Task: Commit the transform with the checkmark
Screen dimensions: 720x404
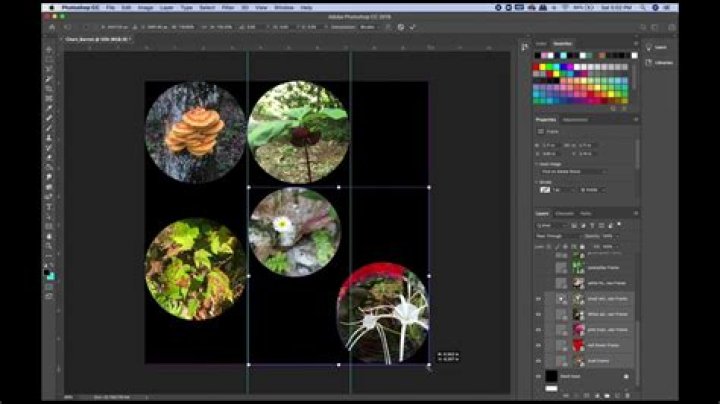Action: pos(412,27)
